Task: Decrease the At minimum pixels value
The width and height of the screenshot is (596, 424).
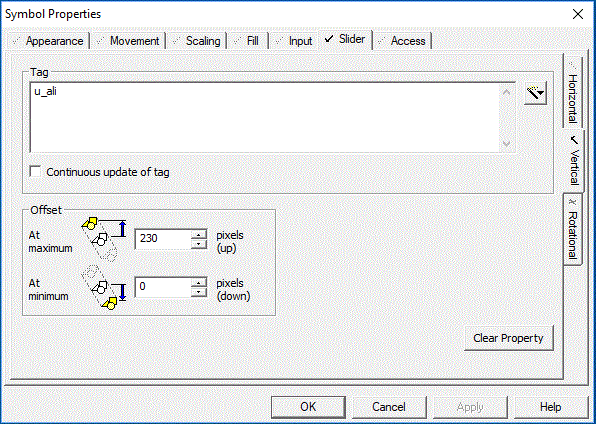Action: (x=199, y=292)
